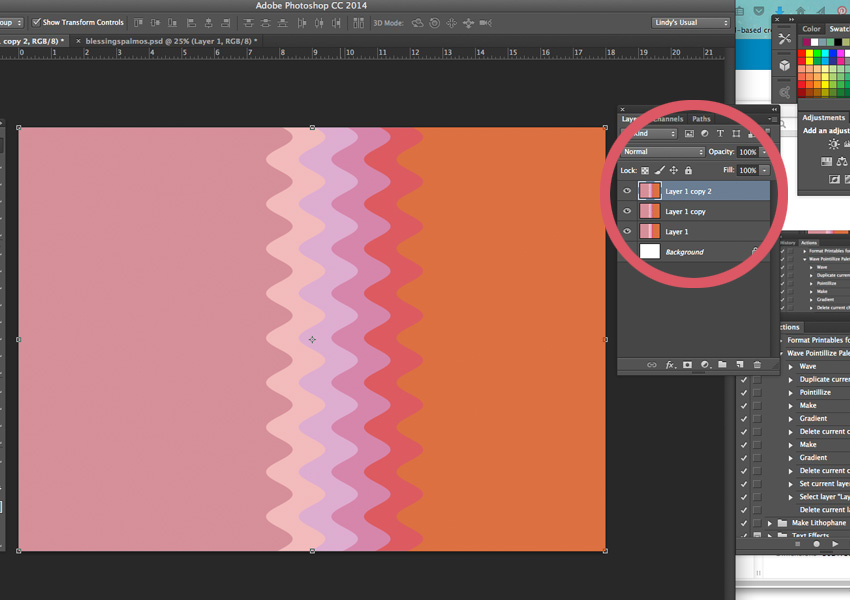The height and width of the screenshot is (600, 850).
Task: Expand the Make Lithophane action set
Action: coord(769,522)
